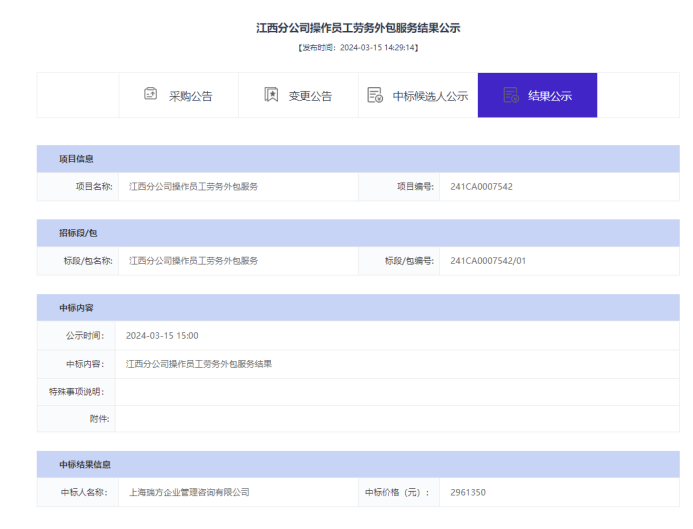Viewport: 693px width, 529px height.
Task: Click the 标段/包名称 value text
Action: click(x=193, y=261)
